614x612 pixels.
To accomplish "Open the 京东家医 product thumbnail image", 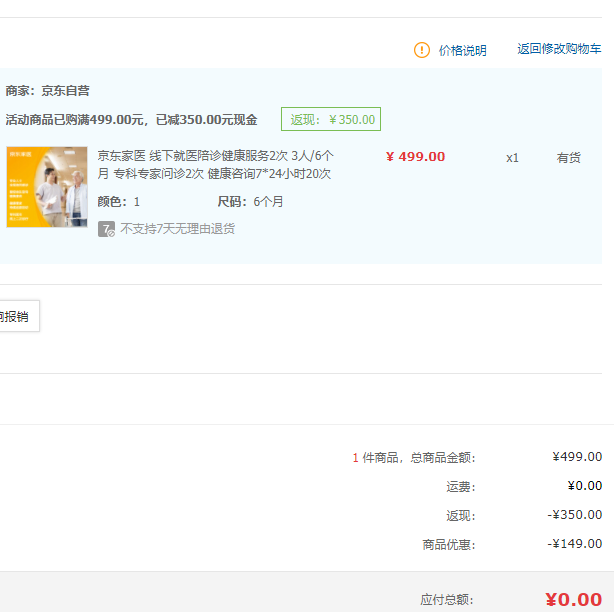I will pyautogui.click(x=47, y=187).
